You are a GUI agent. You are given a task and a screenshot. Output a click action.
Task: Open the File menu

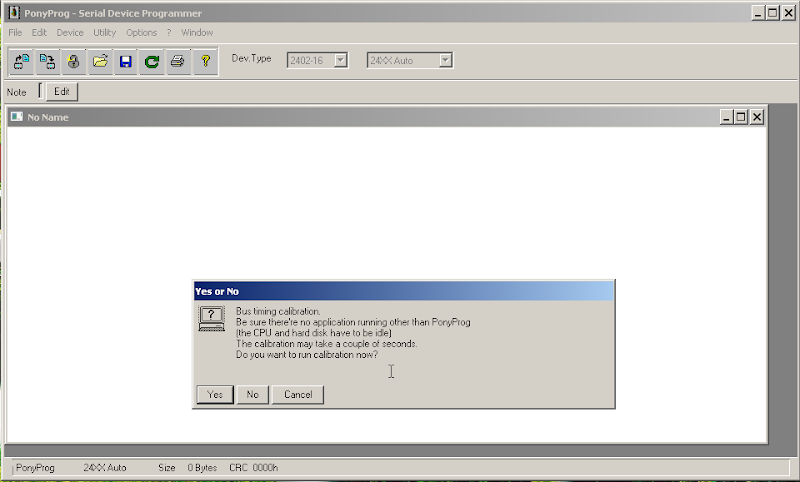tap(15, 33)
